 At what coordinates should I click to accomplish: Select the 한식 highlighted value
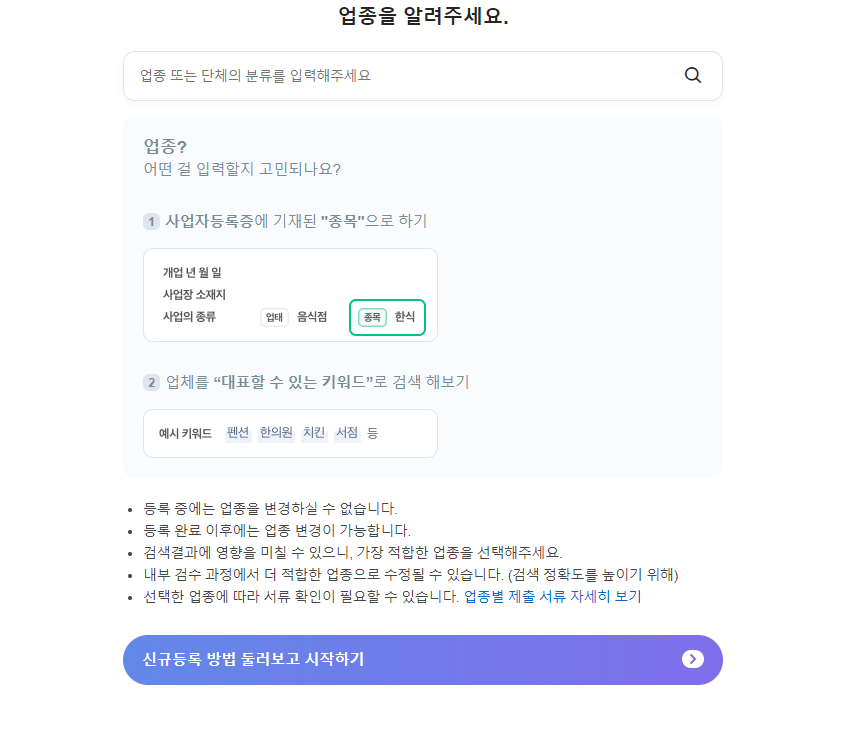click(x=405, y=316)
